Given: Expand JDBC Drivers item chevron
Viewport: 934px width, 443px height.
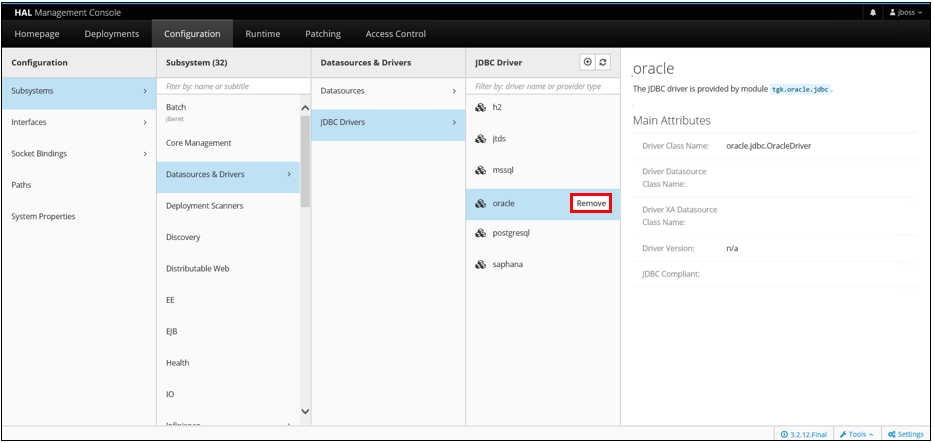Looking at the screenshot, I should (x=454, y=122).
